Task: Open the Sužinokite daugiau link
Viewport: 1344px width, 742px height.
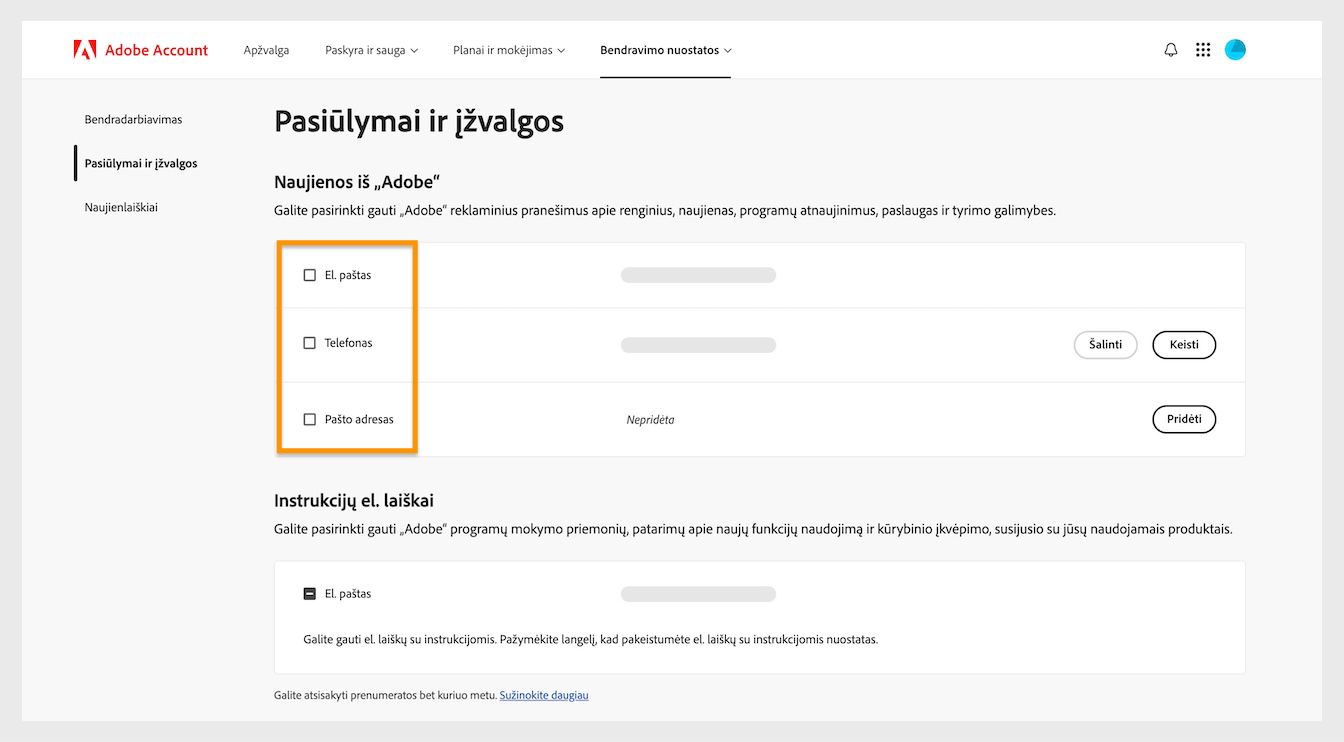Action: pyautogui.click(x=543, y=694)
